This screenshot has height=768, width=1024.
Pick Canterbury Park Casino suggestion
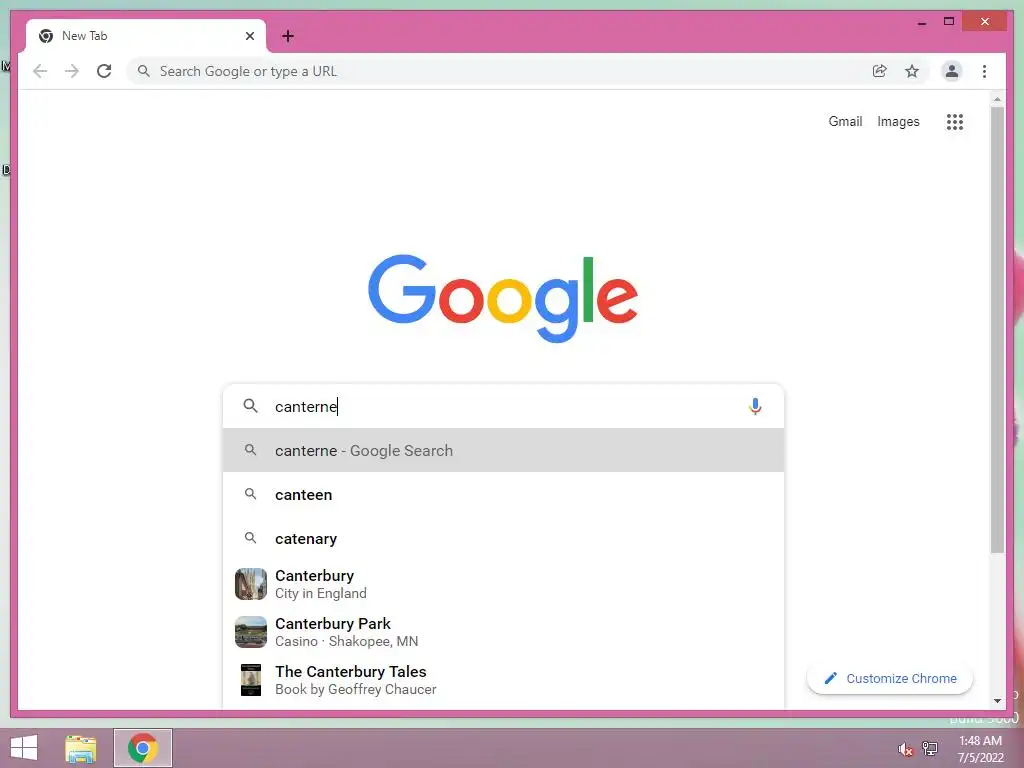pyautogui.click(x=503, y=632)
